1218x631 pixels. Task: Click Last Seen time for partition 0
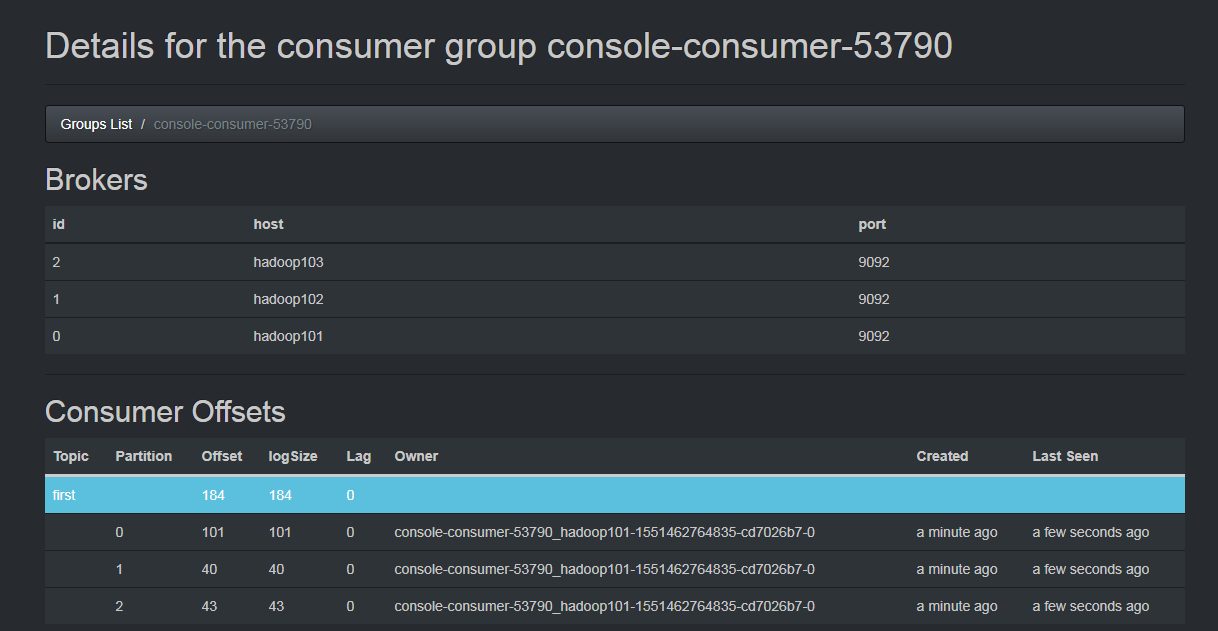(1091, 532)
